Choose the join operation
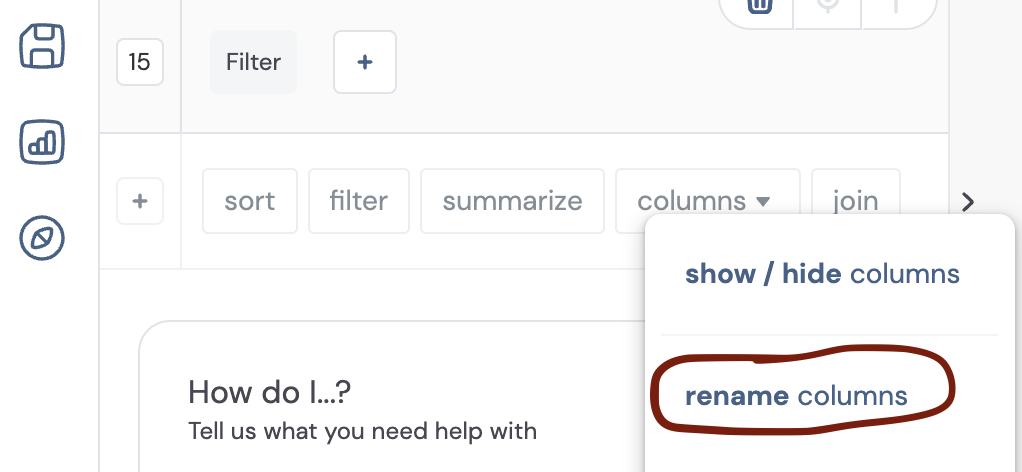This screenshot has height=472, width=1022. point(856,201)
